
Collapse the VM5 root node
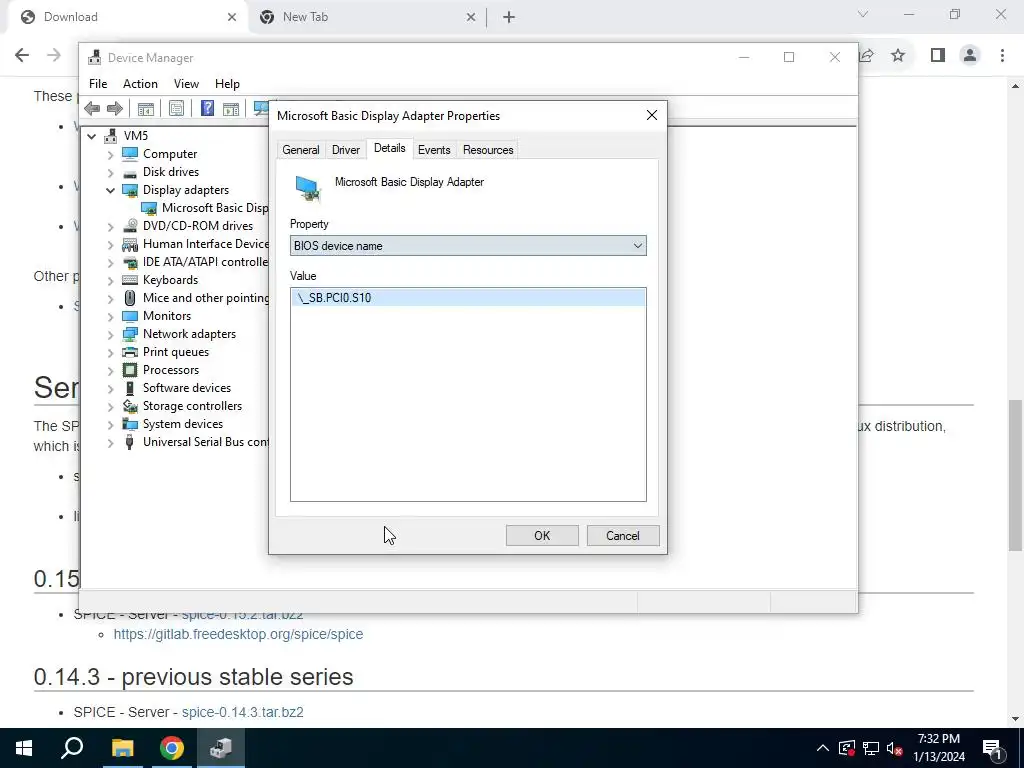point(91,136)
